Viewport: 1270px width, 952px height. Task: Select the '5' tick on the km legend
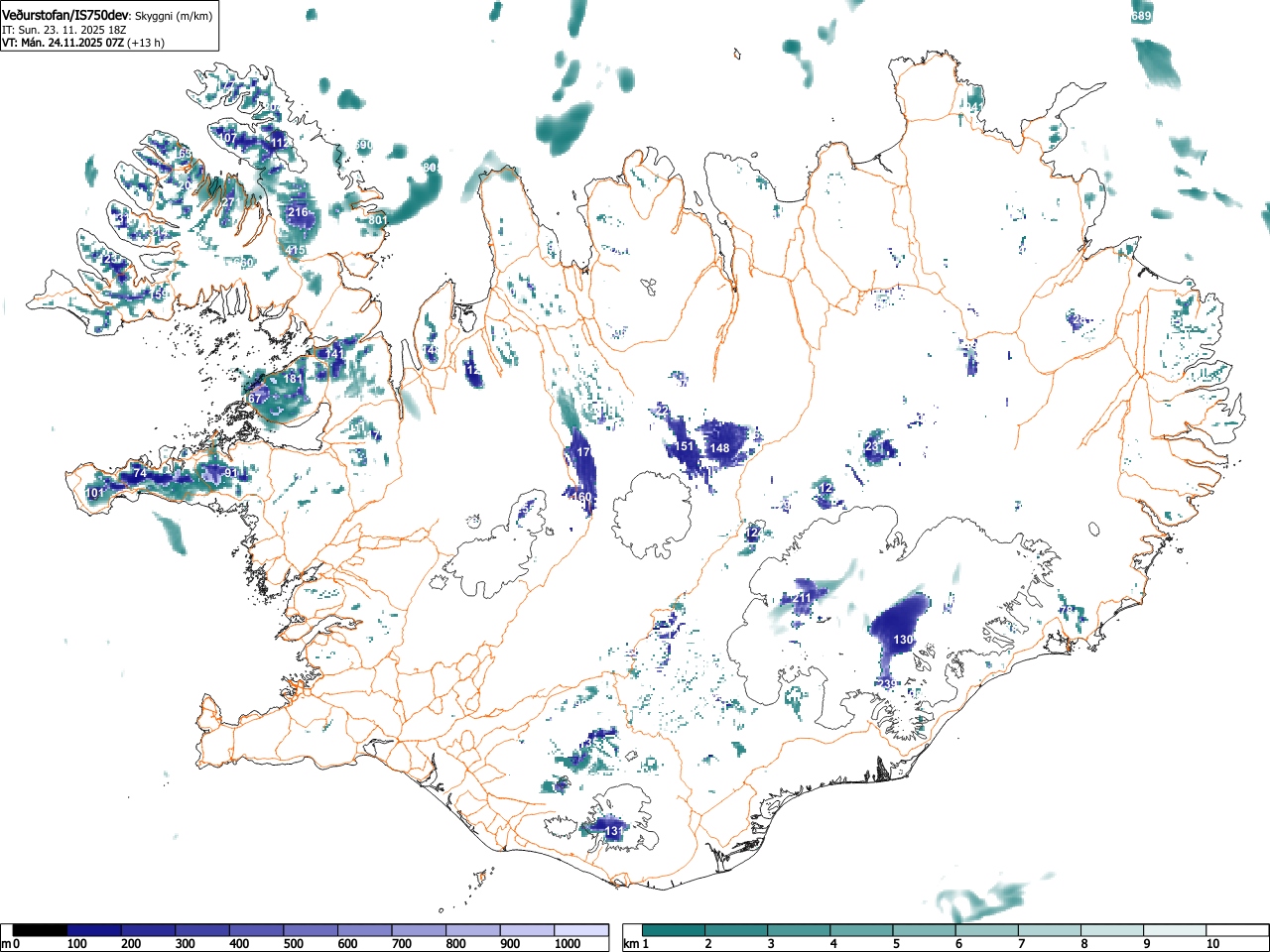(896, 944)
